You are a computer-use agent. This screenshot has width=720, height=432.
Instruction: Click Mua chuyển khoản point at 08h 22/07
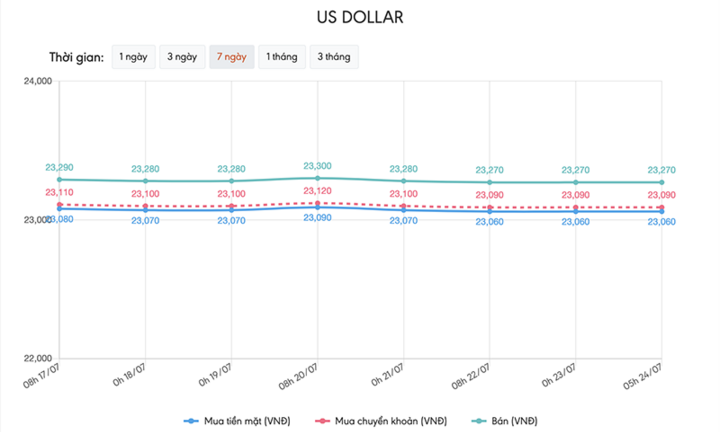pos(490,207)
